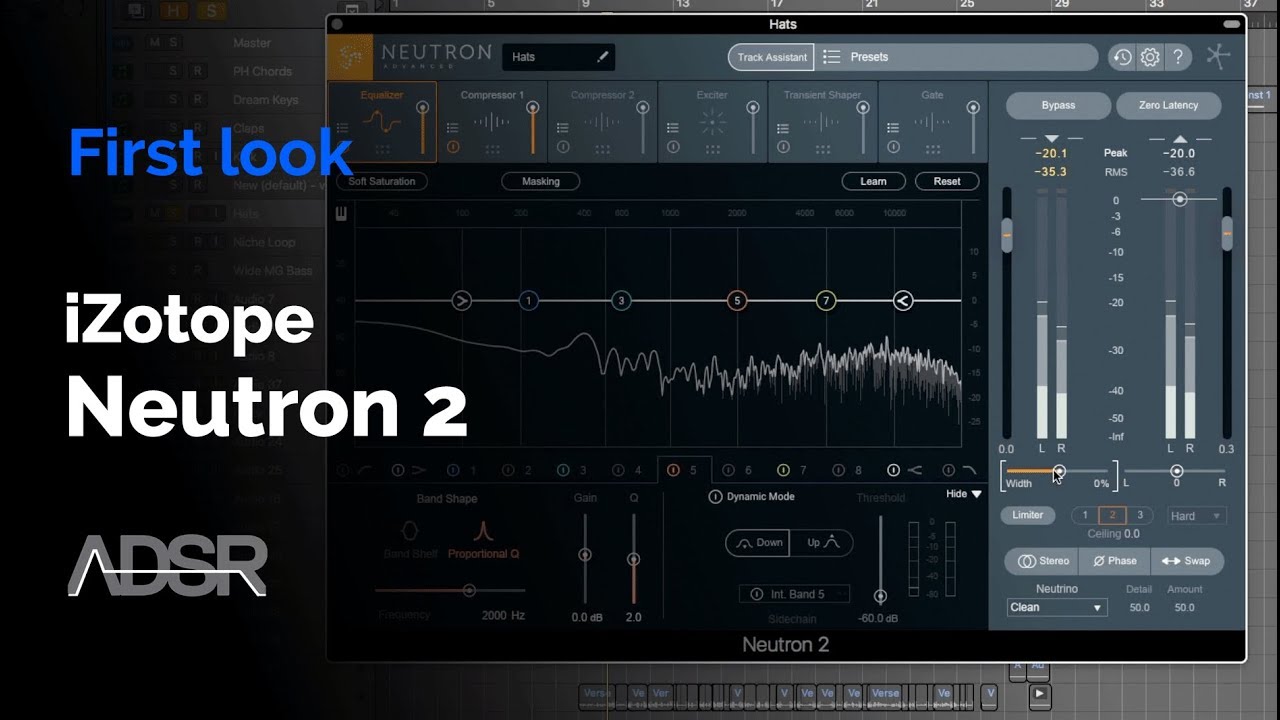The height and width of the screenshot is (720, 1280).
Task: Switch to EQ band 6 tab
Action: point(737,470)
